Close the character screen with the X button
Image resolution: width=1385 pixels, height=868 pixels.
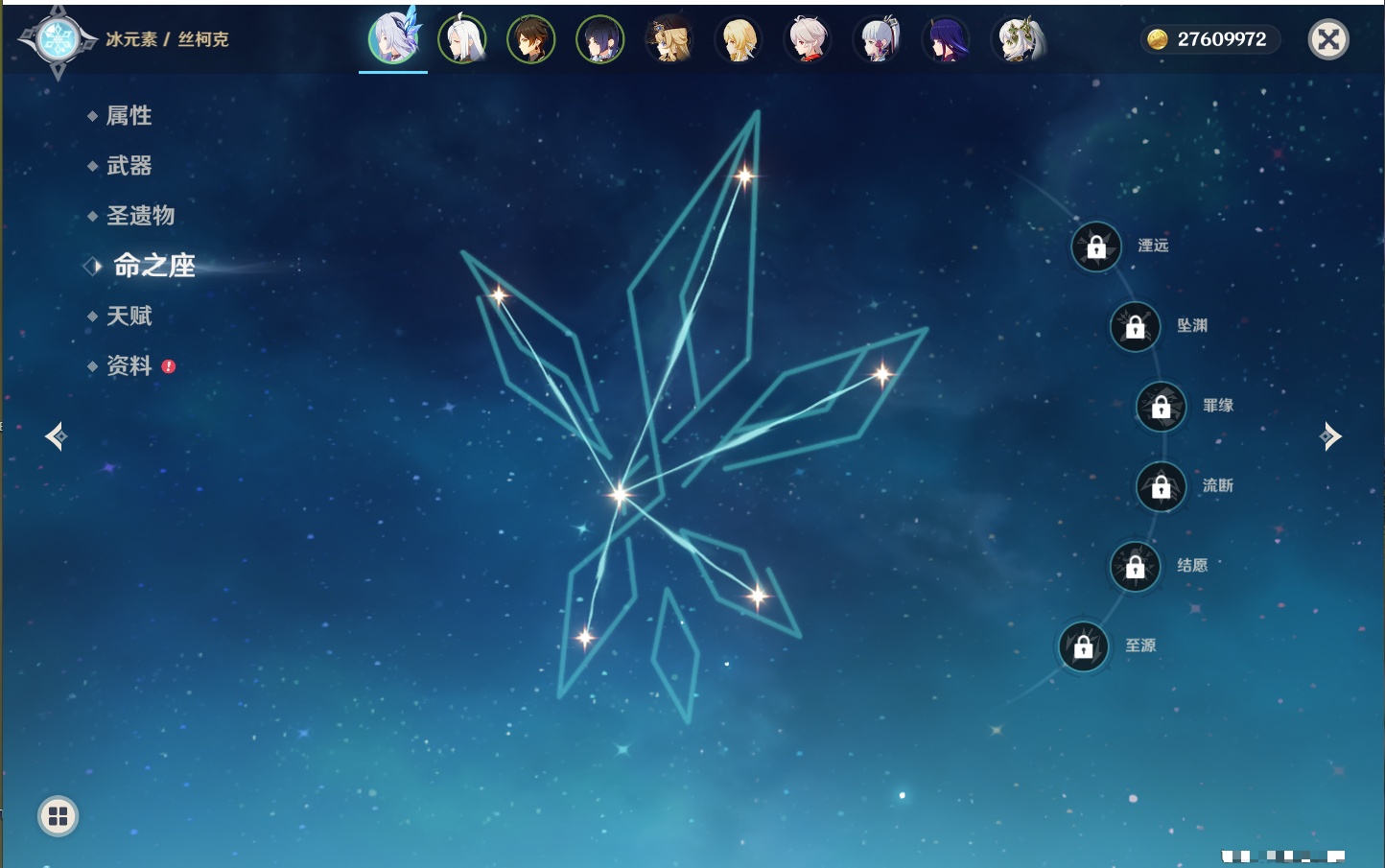[1328, 39]
